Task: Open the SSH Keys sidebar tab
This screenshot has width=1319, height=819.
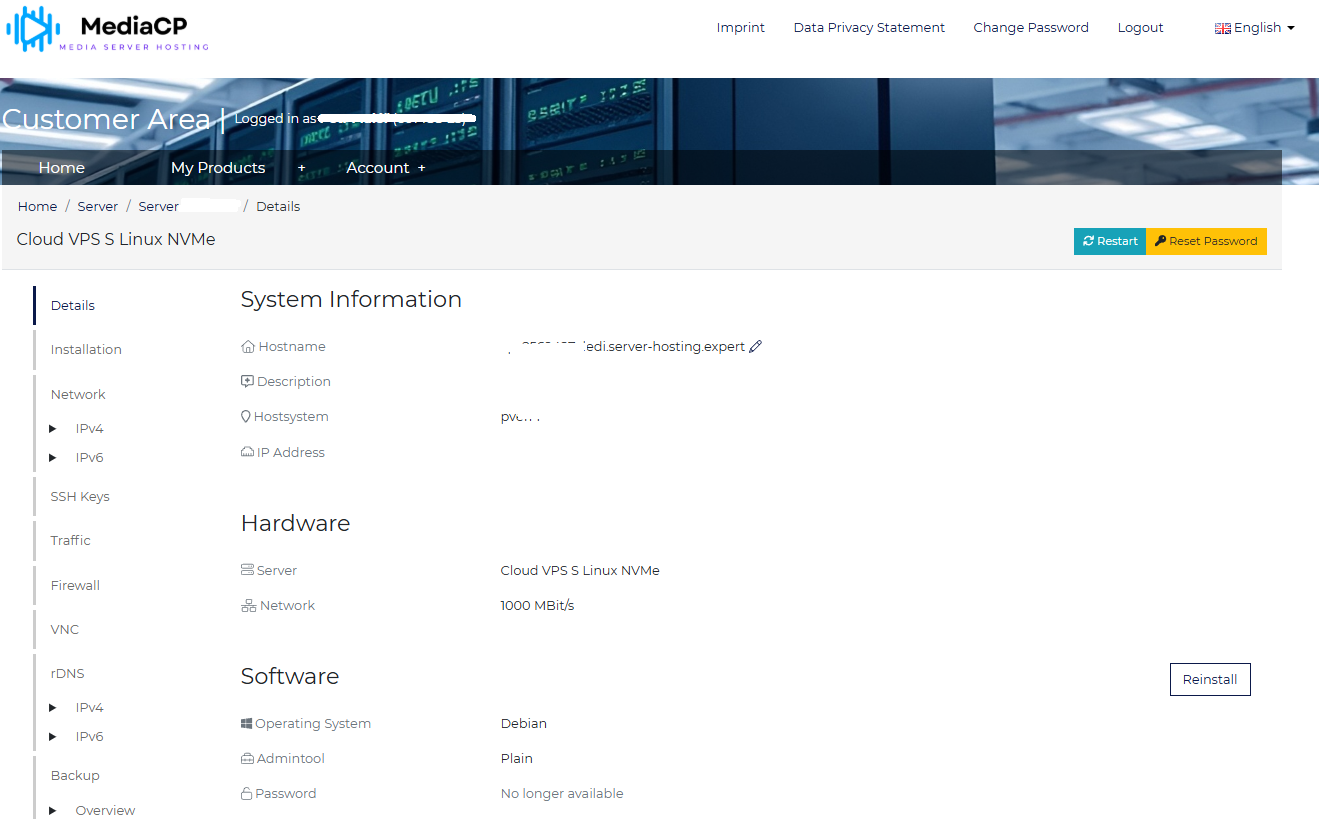Action: pos(80,497)
